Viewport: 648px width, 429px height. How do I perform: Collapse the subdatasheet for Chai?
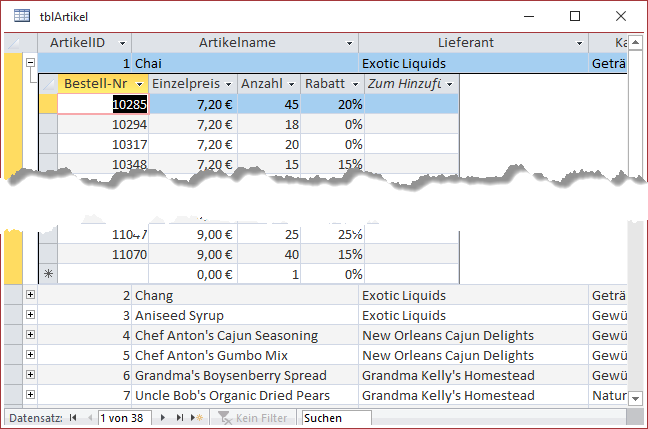(30, 63)
